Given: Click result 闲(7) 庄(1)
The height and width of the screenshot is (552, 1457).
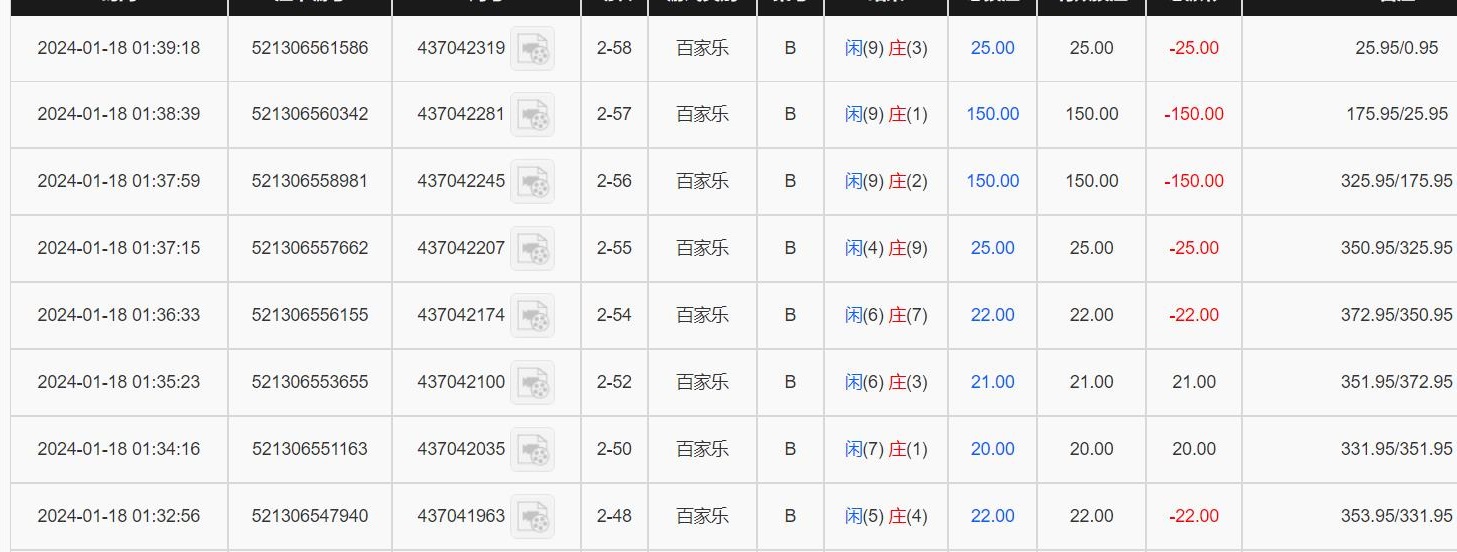Looking at the screenshot, I should 886,449.
